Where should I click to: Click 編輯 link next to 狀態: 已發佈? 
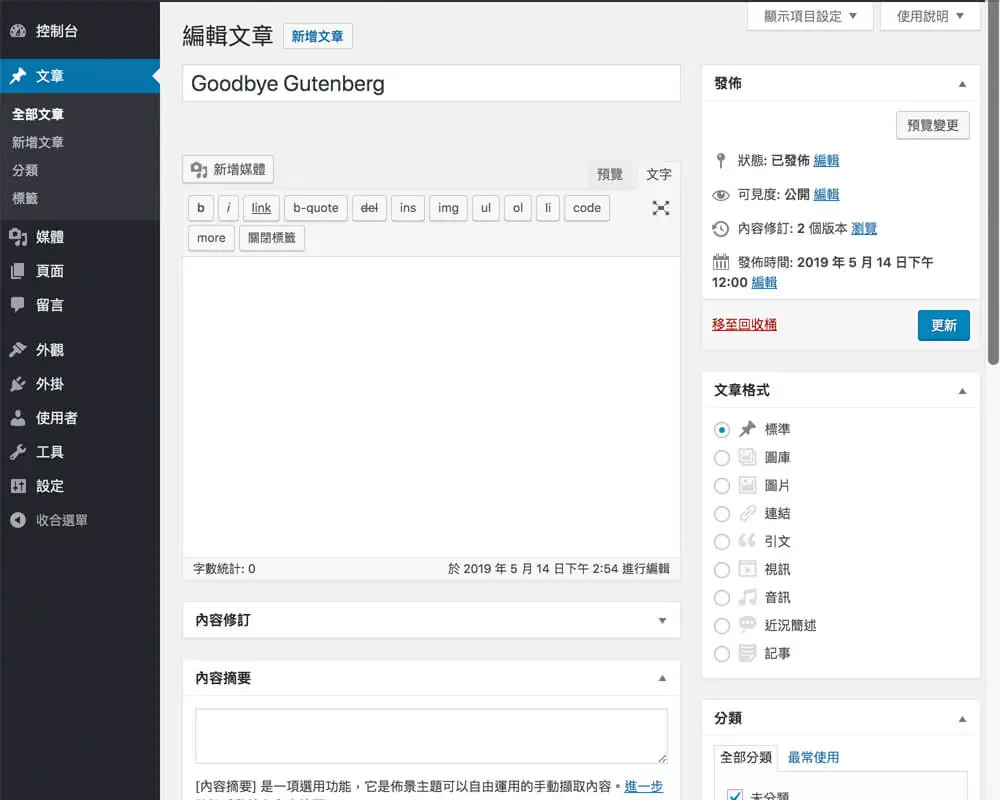pyautogui.click(x=826, y=161)
